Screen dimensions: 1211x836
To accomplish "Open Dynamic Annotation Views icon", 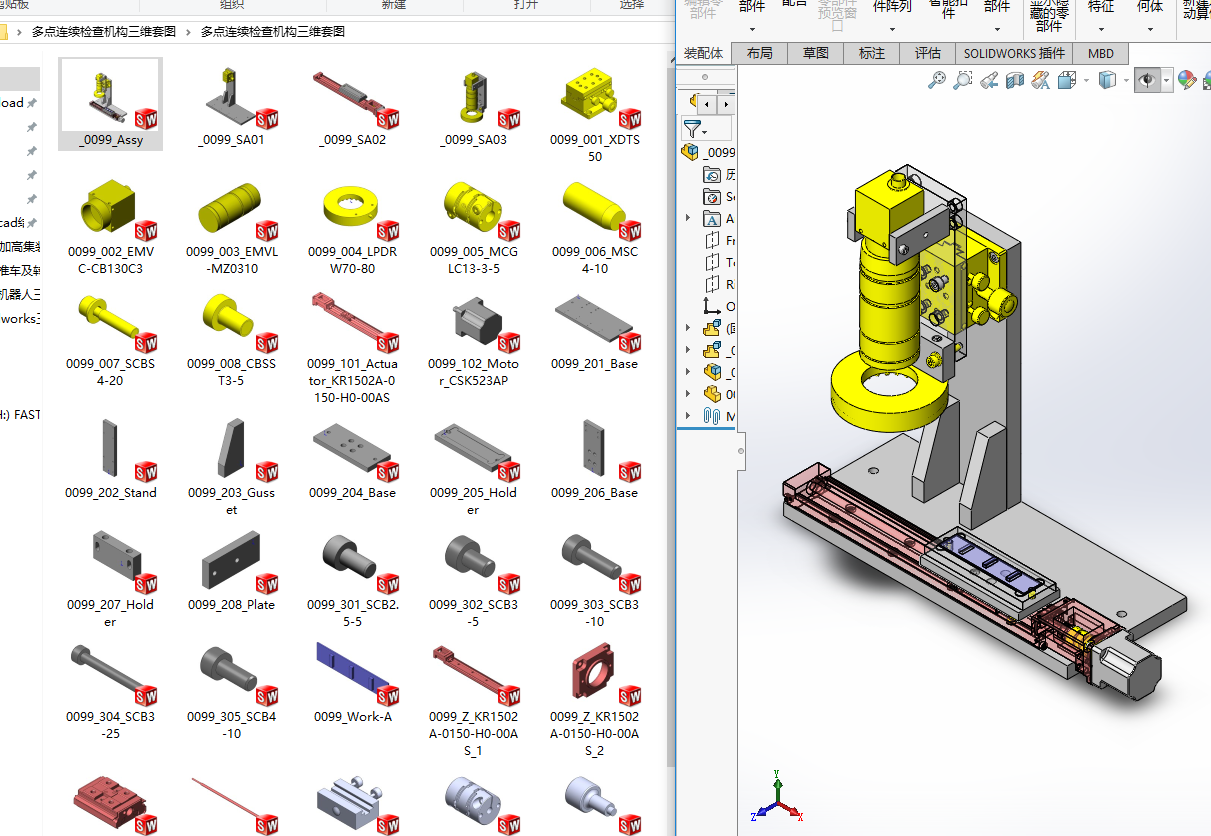I will [1041, 81].
